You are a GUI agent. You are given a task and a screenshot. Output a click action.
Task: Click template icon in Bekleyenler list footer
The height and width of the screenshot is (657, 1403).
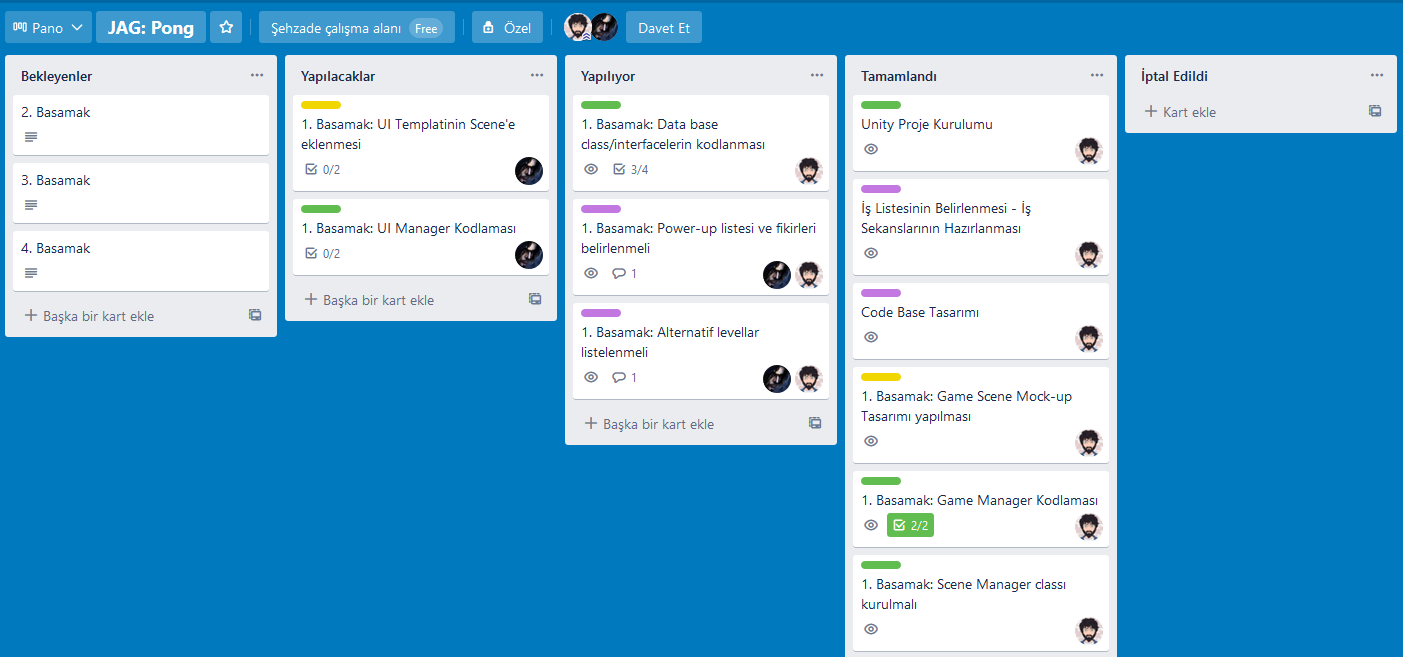click(255, 315)
